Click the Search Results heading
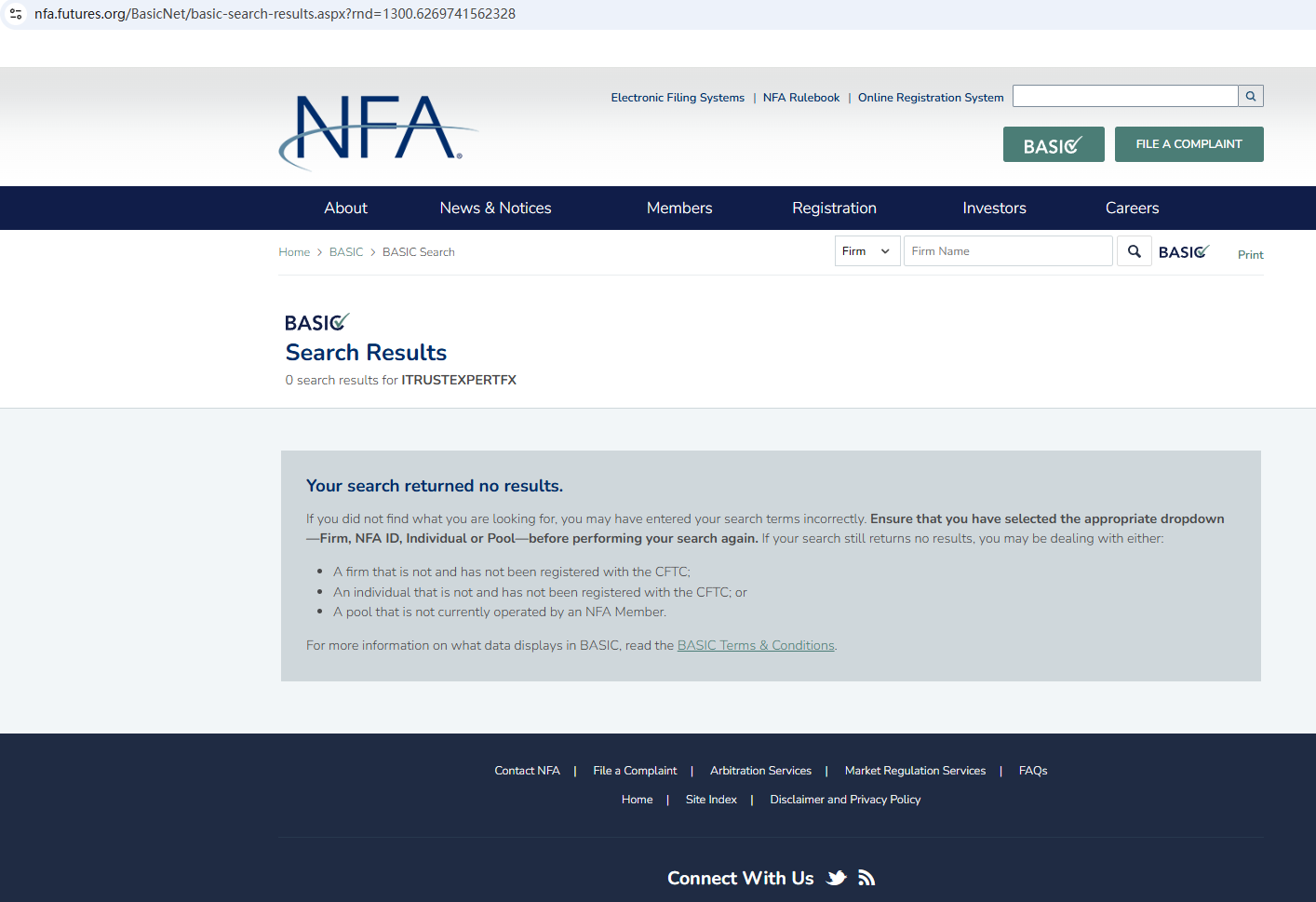The height and width of the screenshot is (902, 1316). [x=366, y=353]
